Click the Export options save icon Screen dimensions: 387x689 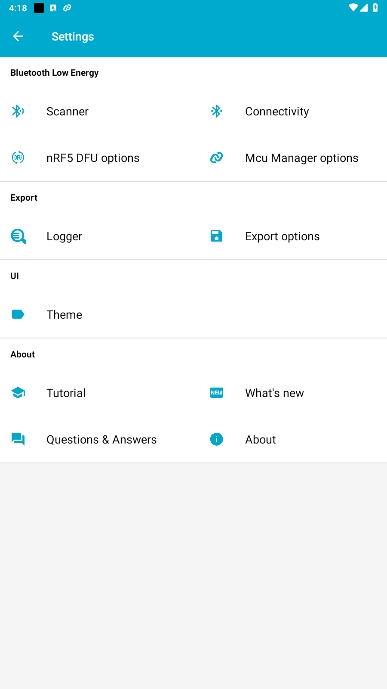(216, 236)
